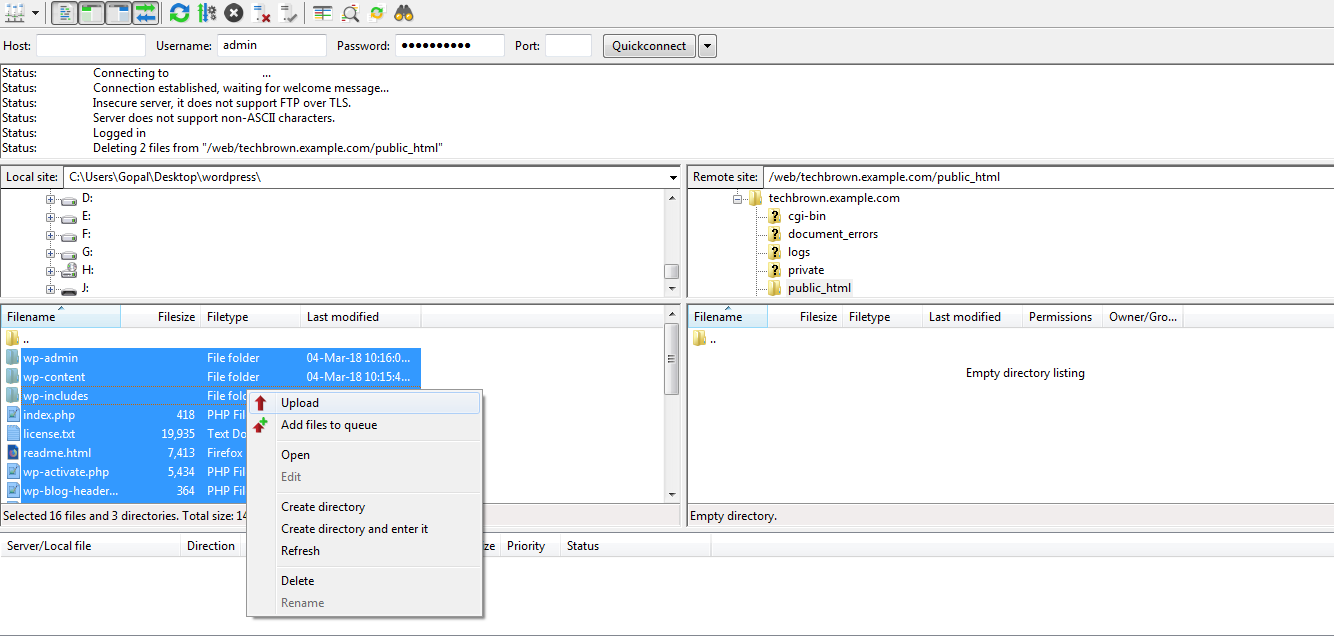
Task: Refresh the file and folder lists
Action: pyautogui.click(x=179, y=13)
